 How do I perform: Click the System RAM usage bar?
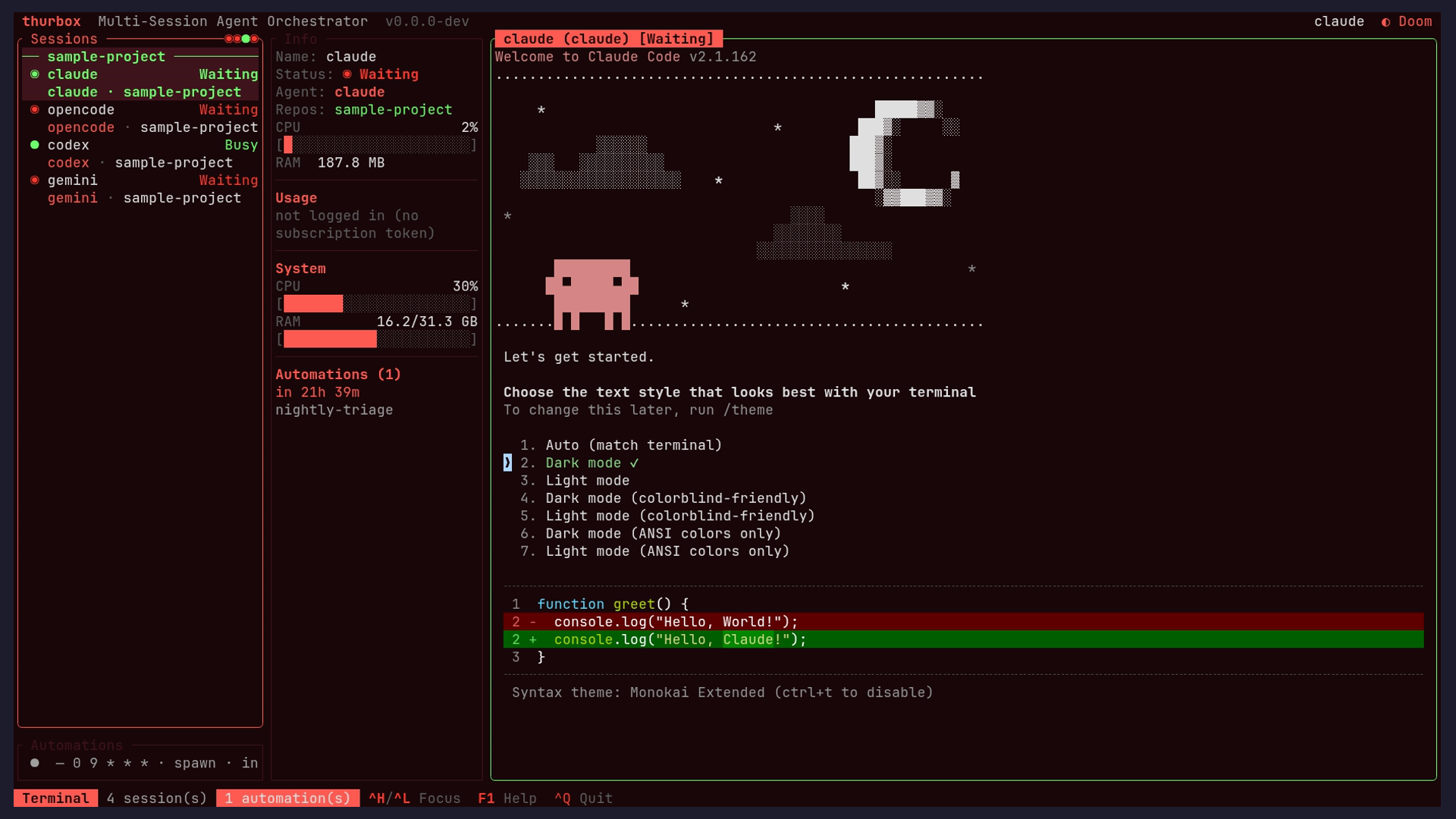377,339
